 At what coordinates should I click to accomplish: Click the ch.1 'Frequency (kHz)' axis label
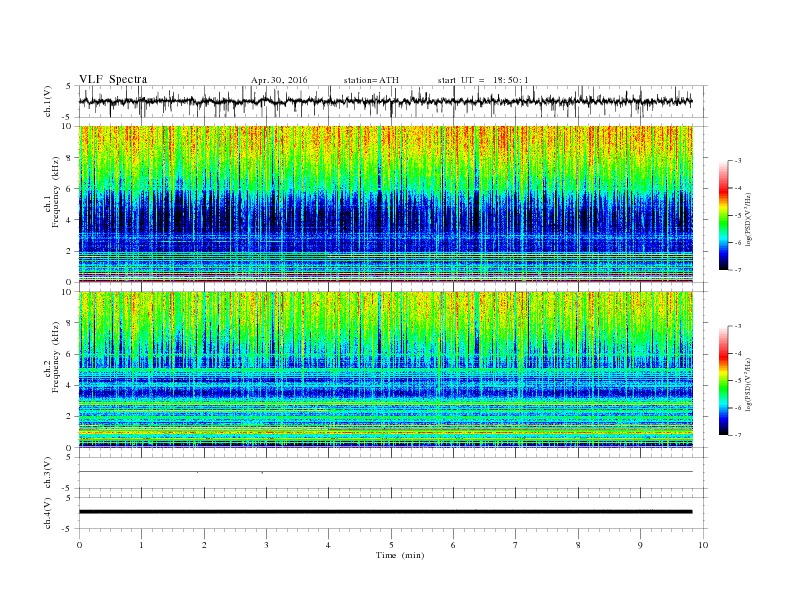pyautogui.click(x=55, y=192)
